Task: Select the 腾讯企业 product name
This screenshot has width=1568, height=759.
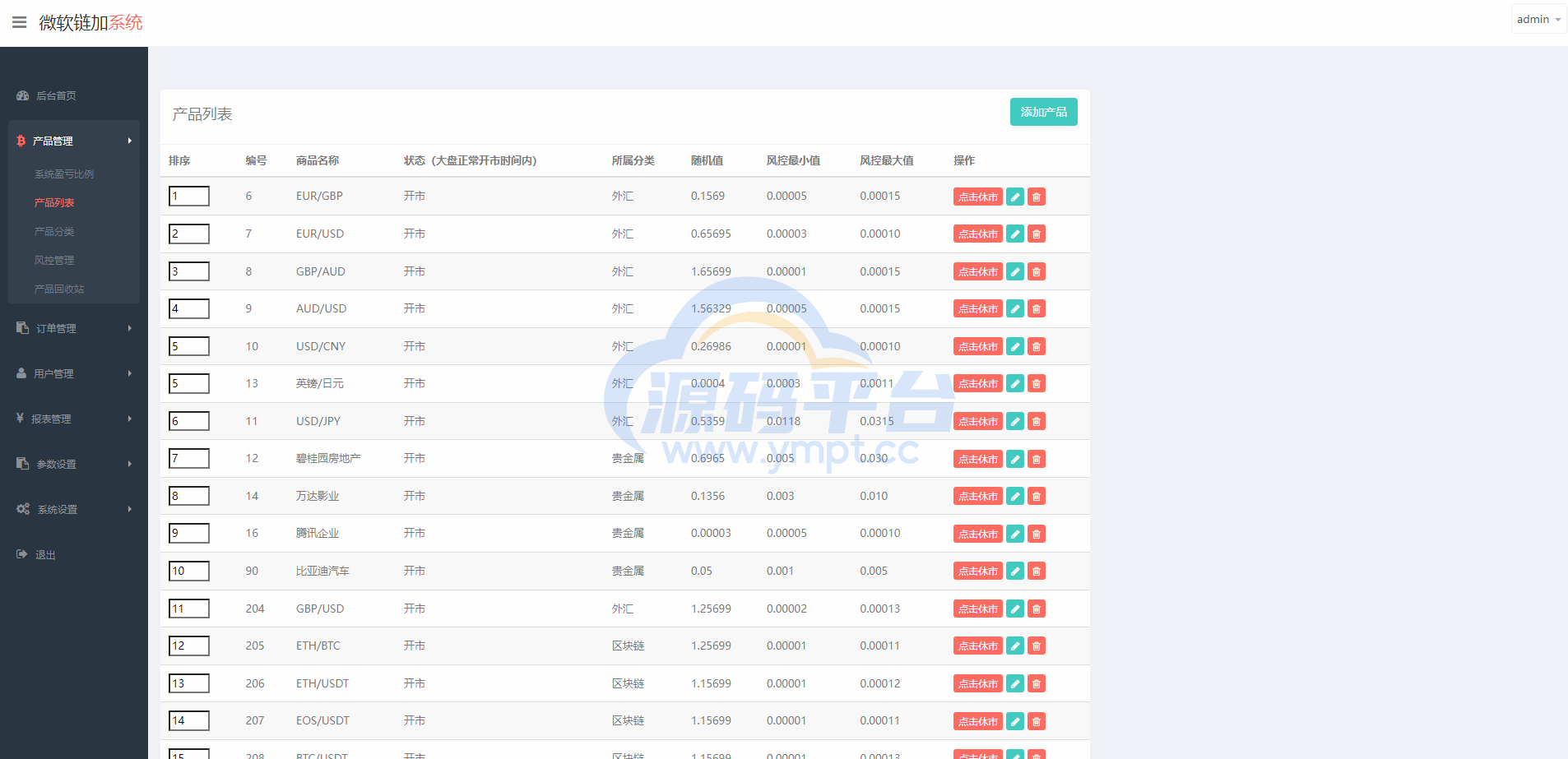Action: 318,533
